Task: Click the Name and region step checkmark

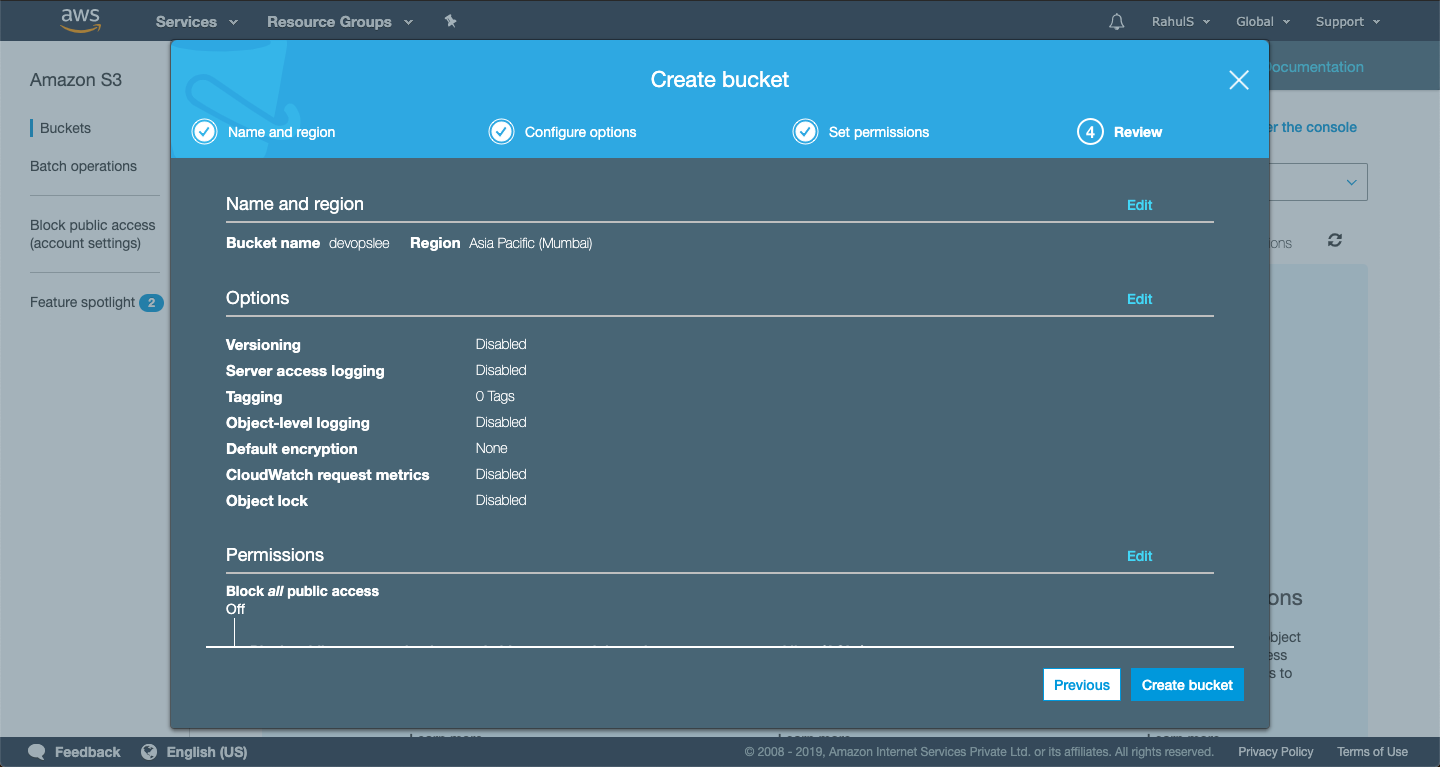Action: tap(204, 131)
